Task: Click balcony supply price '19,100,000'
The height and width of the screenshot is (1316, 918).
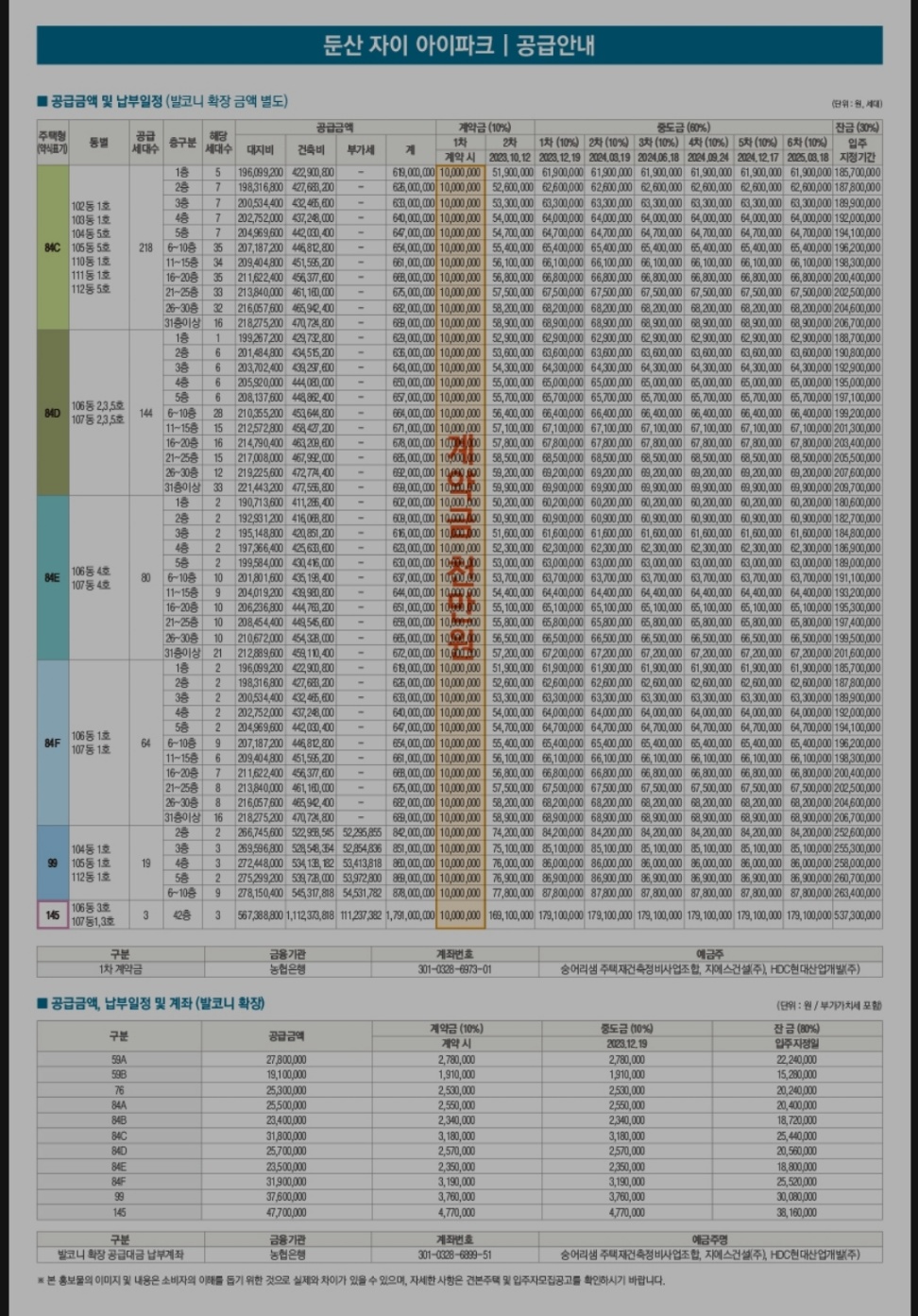Action: [x=286, y=1075]
